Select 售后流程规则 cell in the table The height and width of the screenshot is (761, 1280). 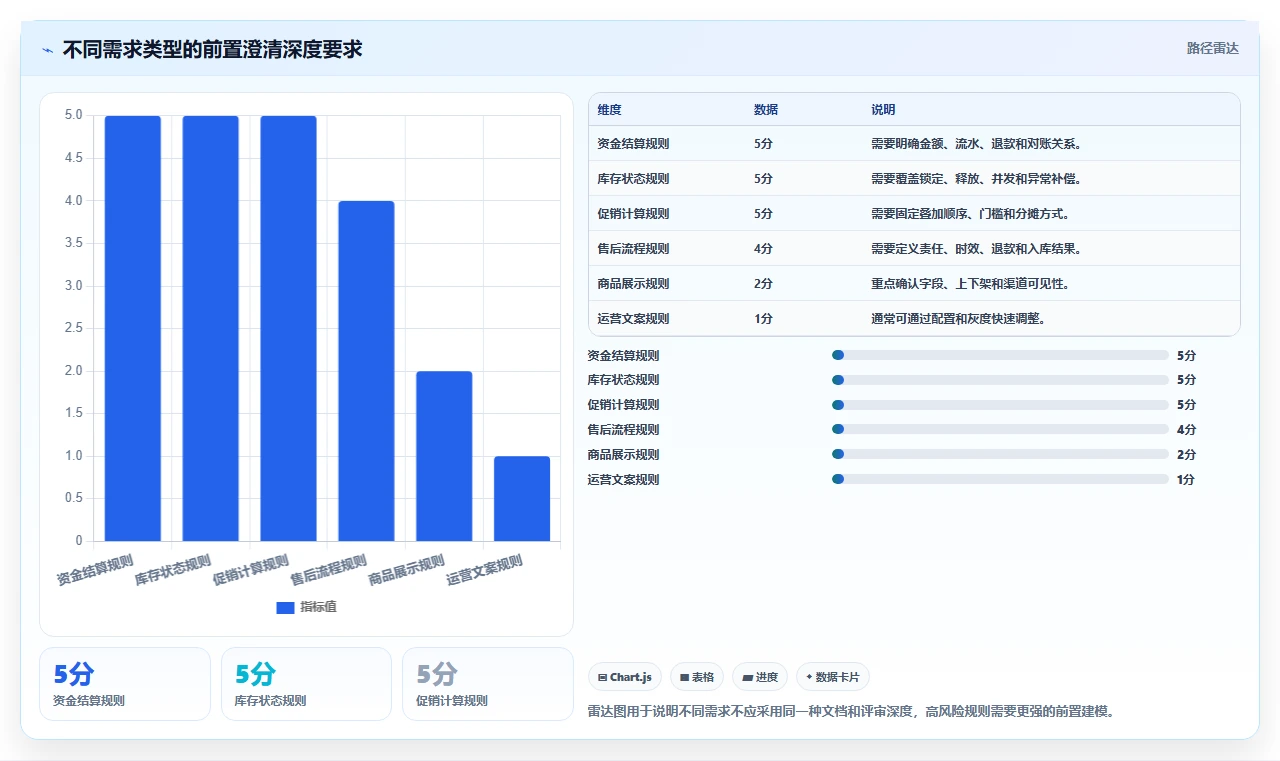tap(633, 249)
